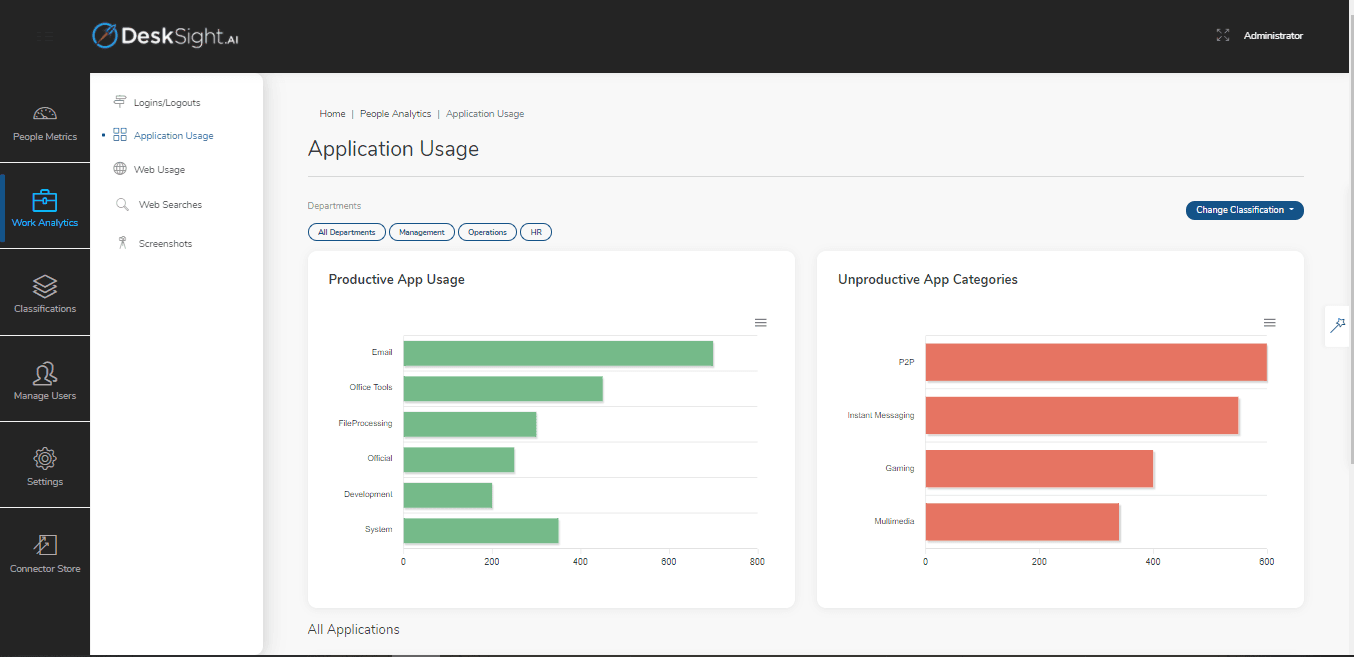The width and height of the screenshot is (1354, 657).
Task: Click the green Email usage bar
Action: pyautogui.click(x=558, y=353)
